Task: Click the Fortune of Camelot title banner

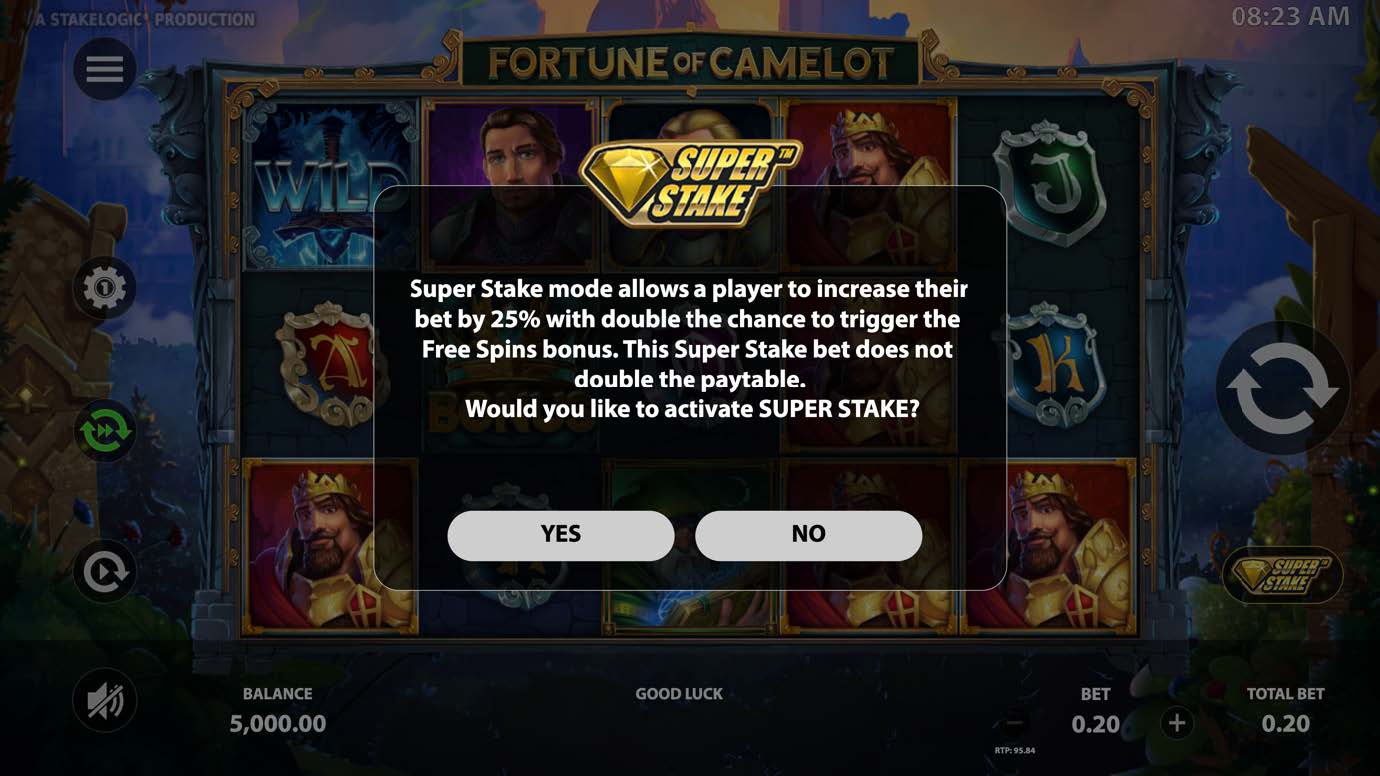Action: pyautogui.click(x=691, y=63)
